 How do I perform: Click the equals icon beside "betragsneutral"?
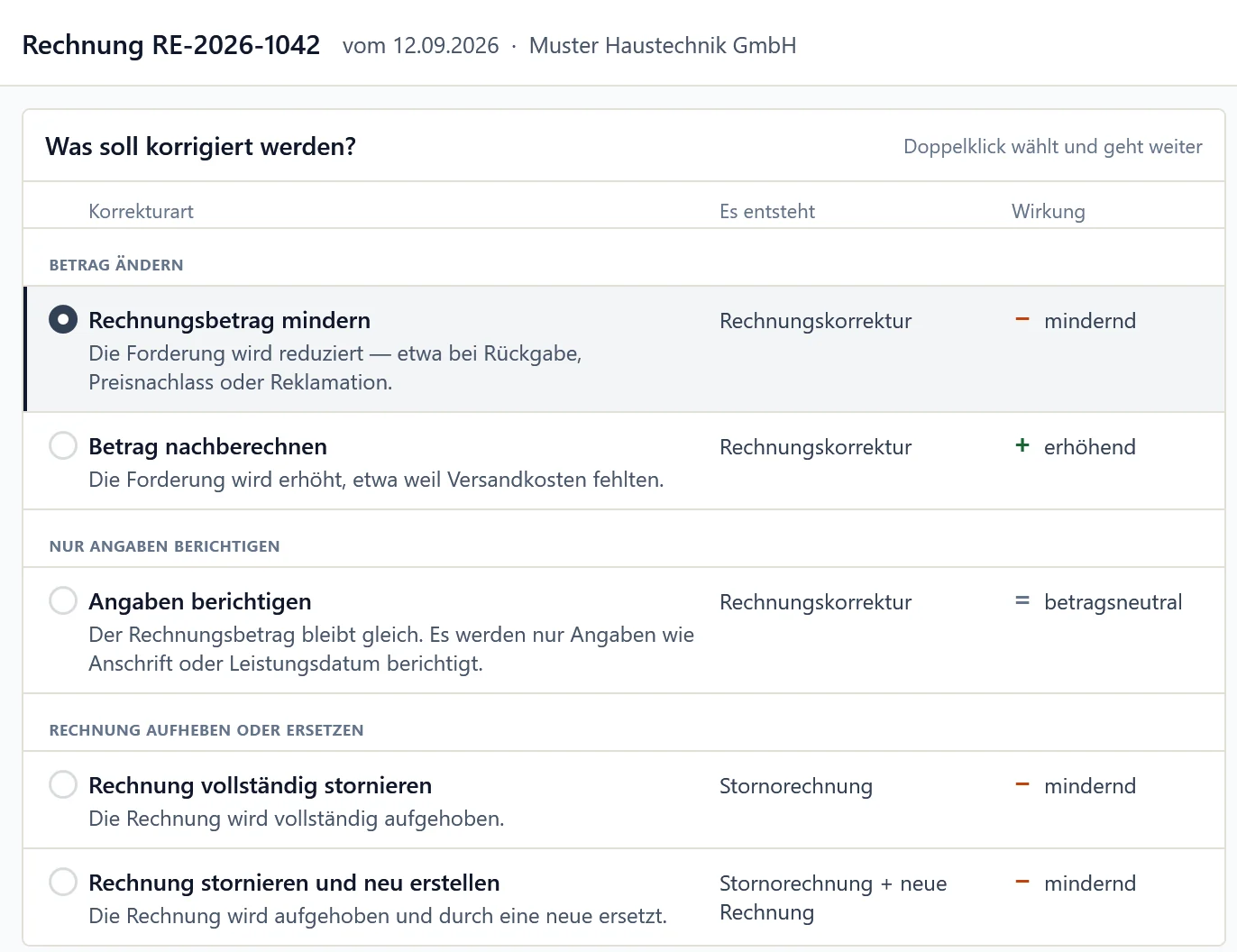coord(1022,600)
